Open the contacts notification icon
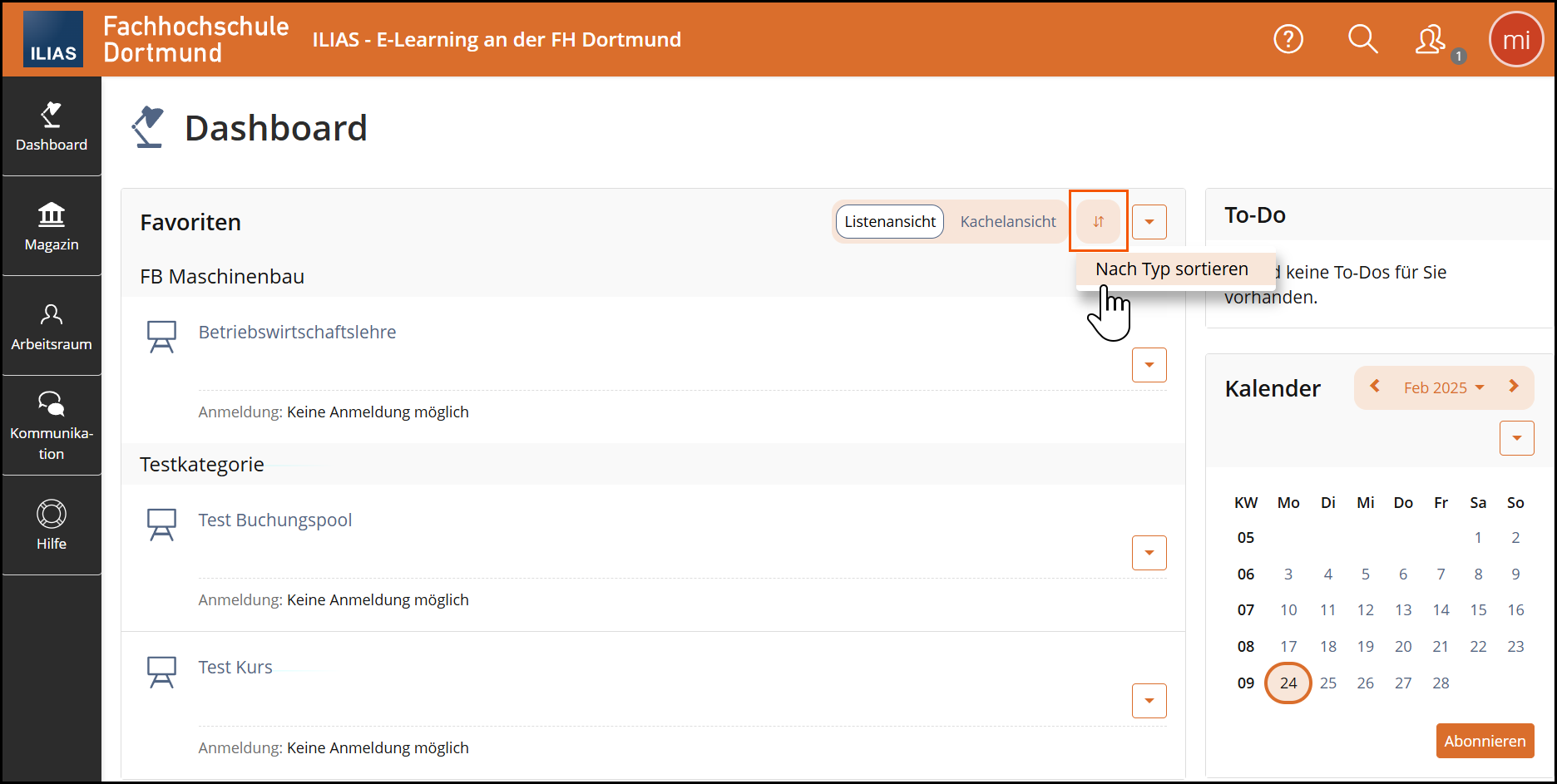This screenshot has height=784, width=1557. (1432, 40)
